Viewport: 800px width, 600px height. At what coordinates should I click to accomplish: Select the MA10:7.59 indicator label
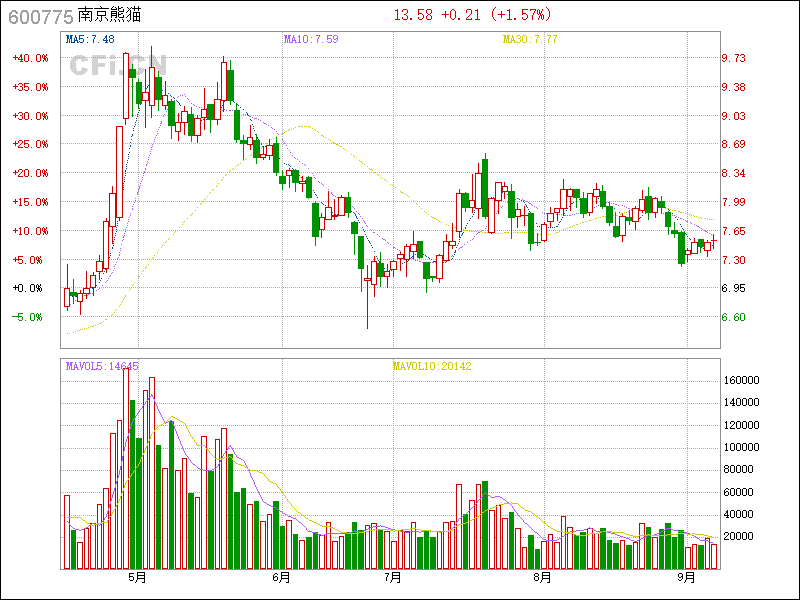point(311,39)
